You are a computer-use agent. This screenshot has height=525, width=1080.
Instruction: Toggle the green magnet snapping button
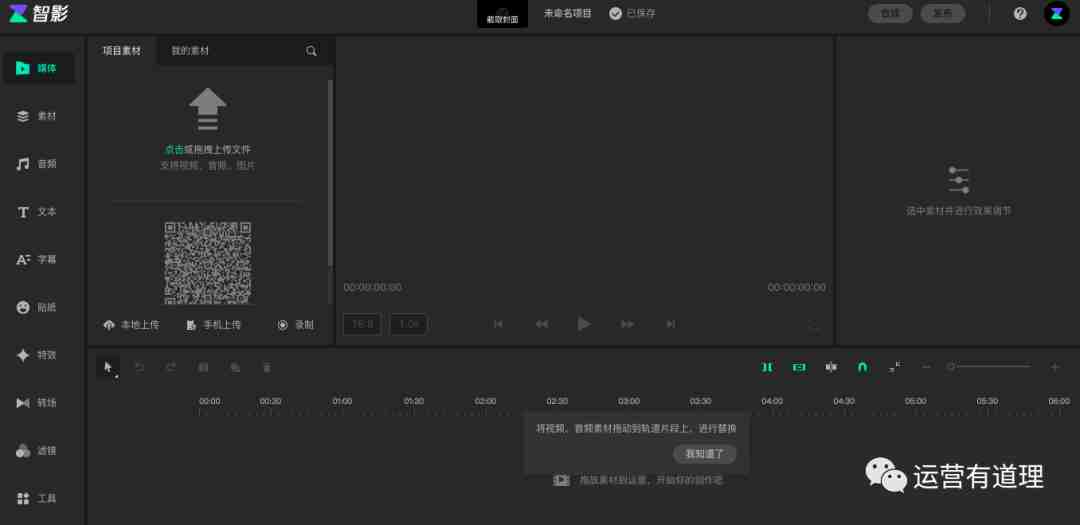[x=862, y=367]
